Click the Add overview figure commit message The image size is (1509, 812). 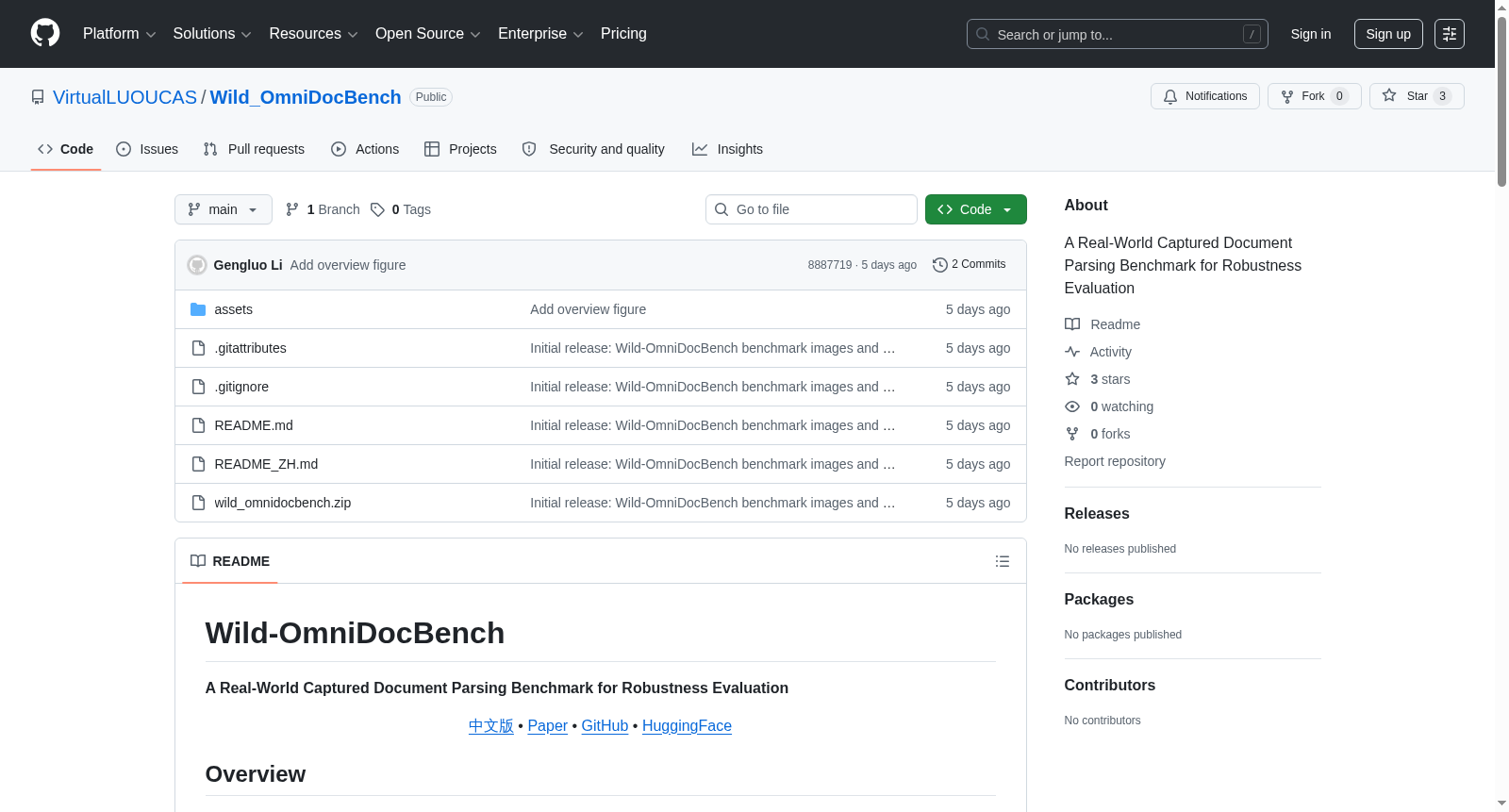click(348, 265)
